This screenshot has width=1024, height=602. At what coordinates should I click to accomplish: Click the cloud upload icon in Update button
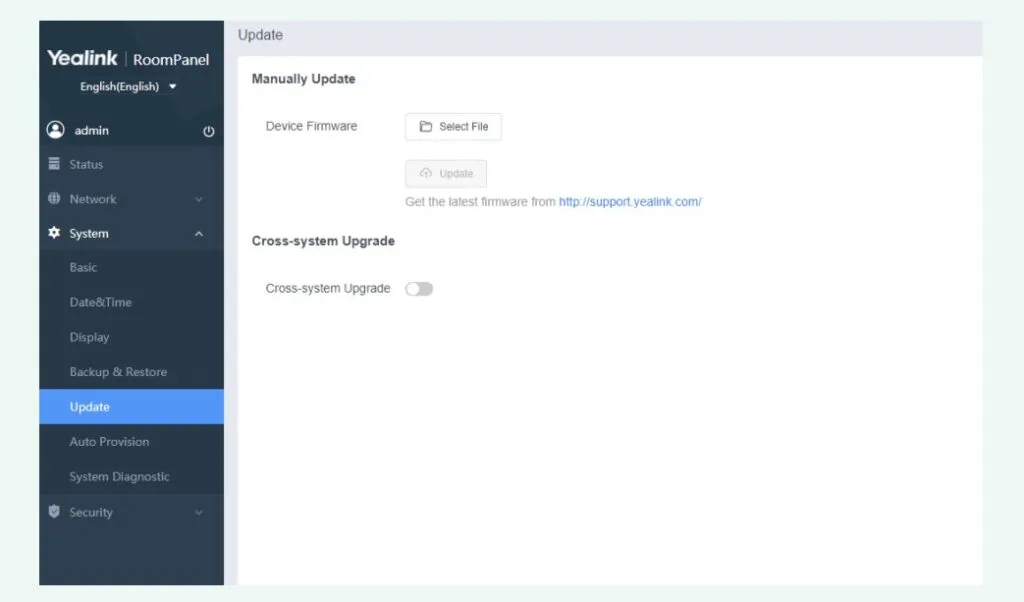426,174
